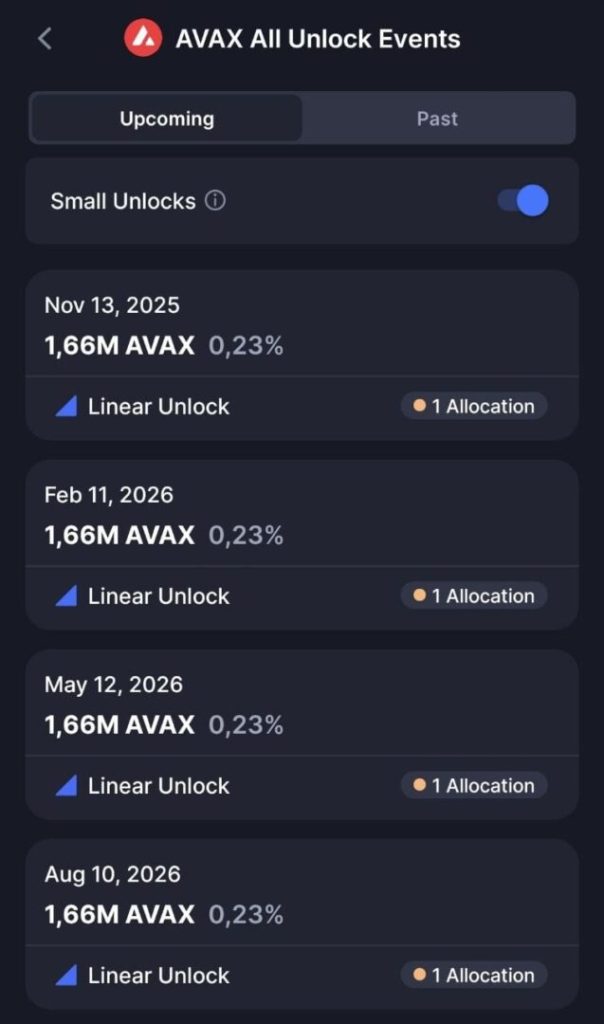Image resolution: width=604 pixels, height=1024 pixels.
Task: Select the Upcoming tab
Action: point(167,119)
